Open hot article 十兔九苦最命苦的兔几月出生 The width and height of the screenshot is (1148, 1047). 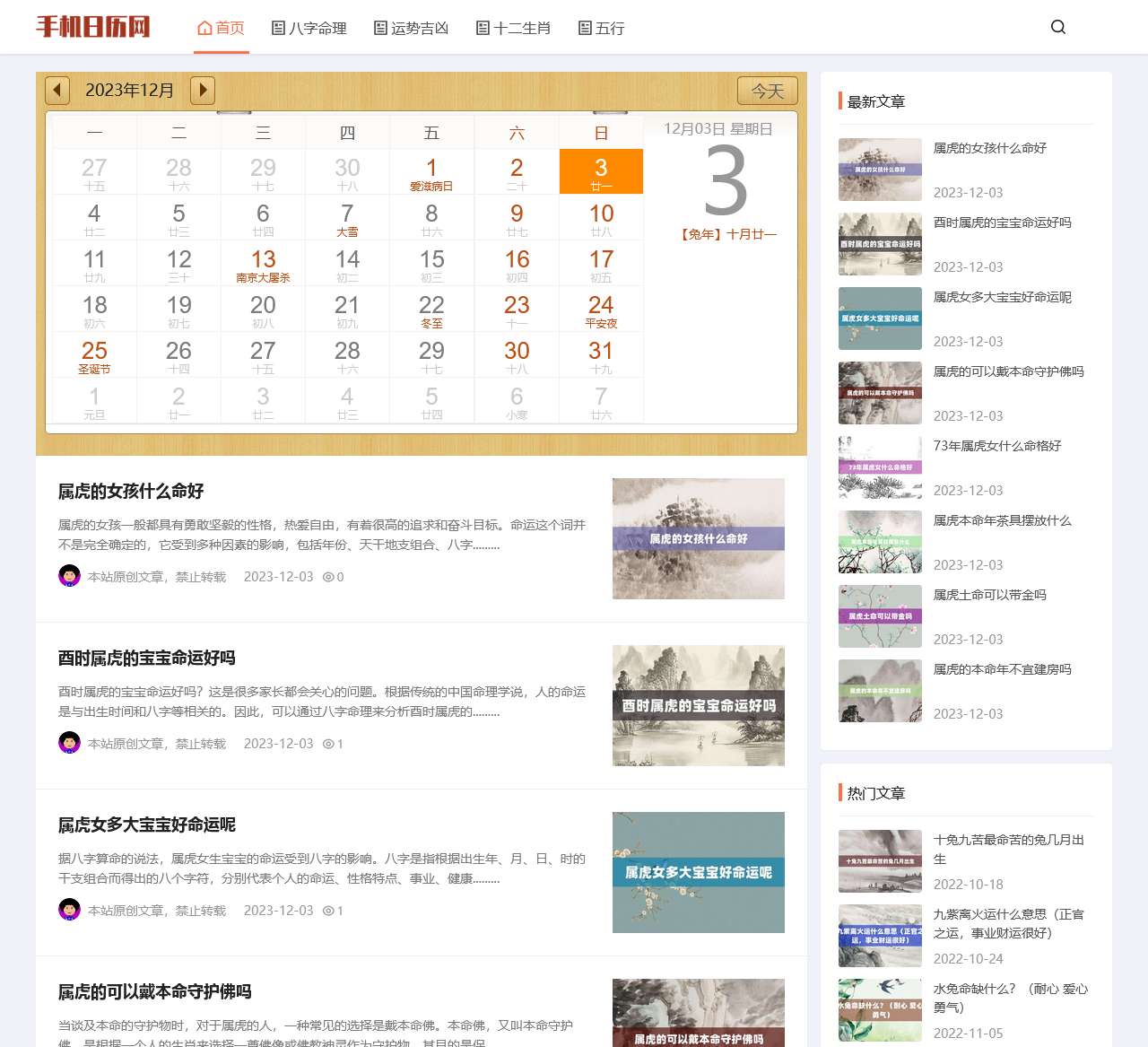pos(1009,849)
